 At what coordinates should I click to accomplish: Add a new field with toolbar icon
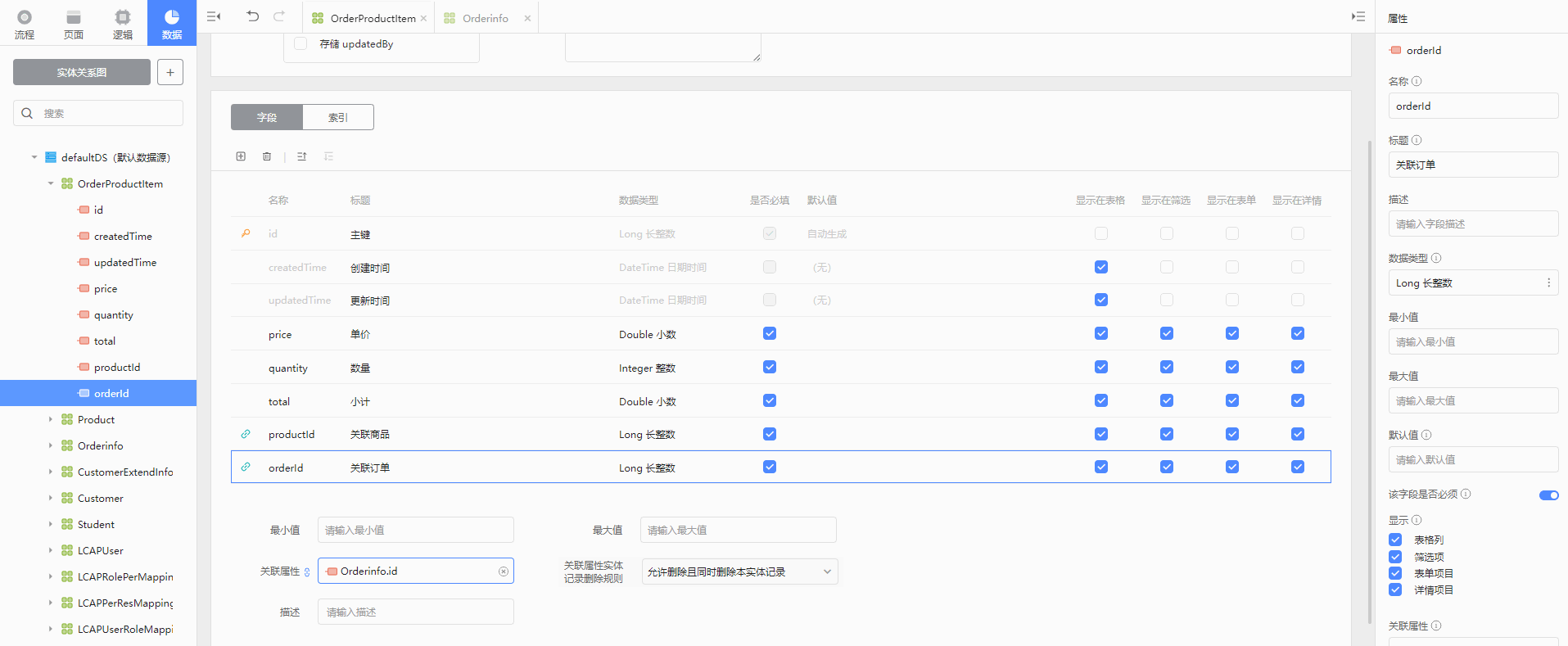[241, 156]
